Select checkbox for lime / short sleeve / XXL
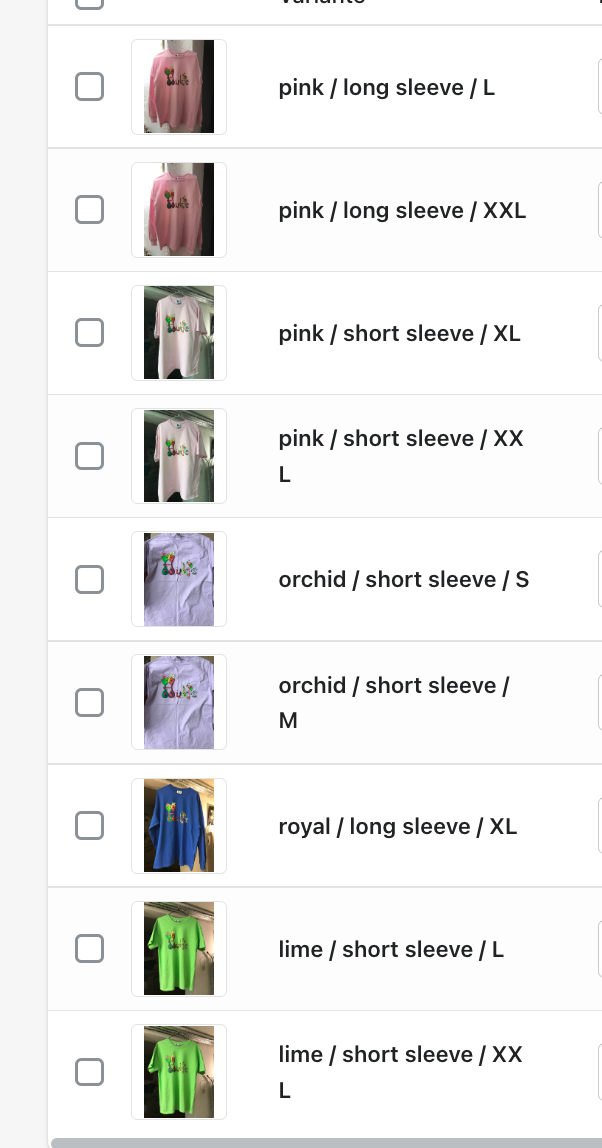This screenshot has width=602, height=1148. (x=90, y=1072)
